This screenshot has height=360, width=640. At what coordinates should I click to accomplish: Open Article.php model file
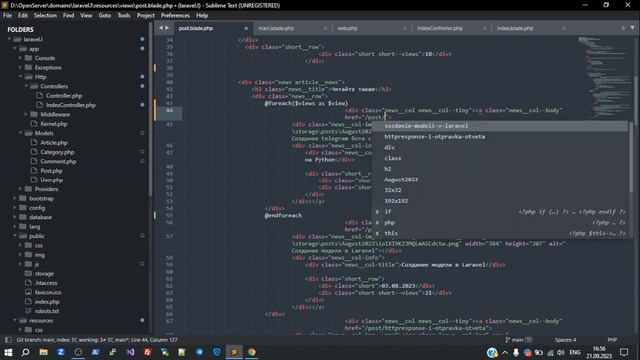(54, 142)
